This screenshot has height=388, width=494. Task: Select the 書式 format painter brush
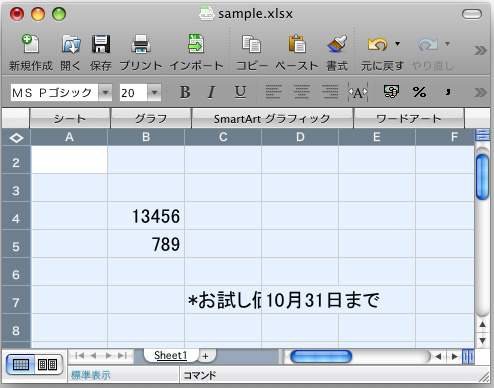337,44
